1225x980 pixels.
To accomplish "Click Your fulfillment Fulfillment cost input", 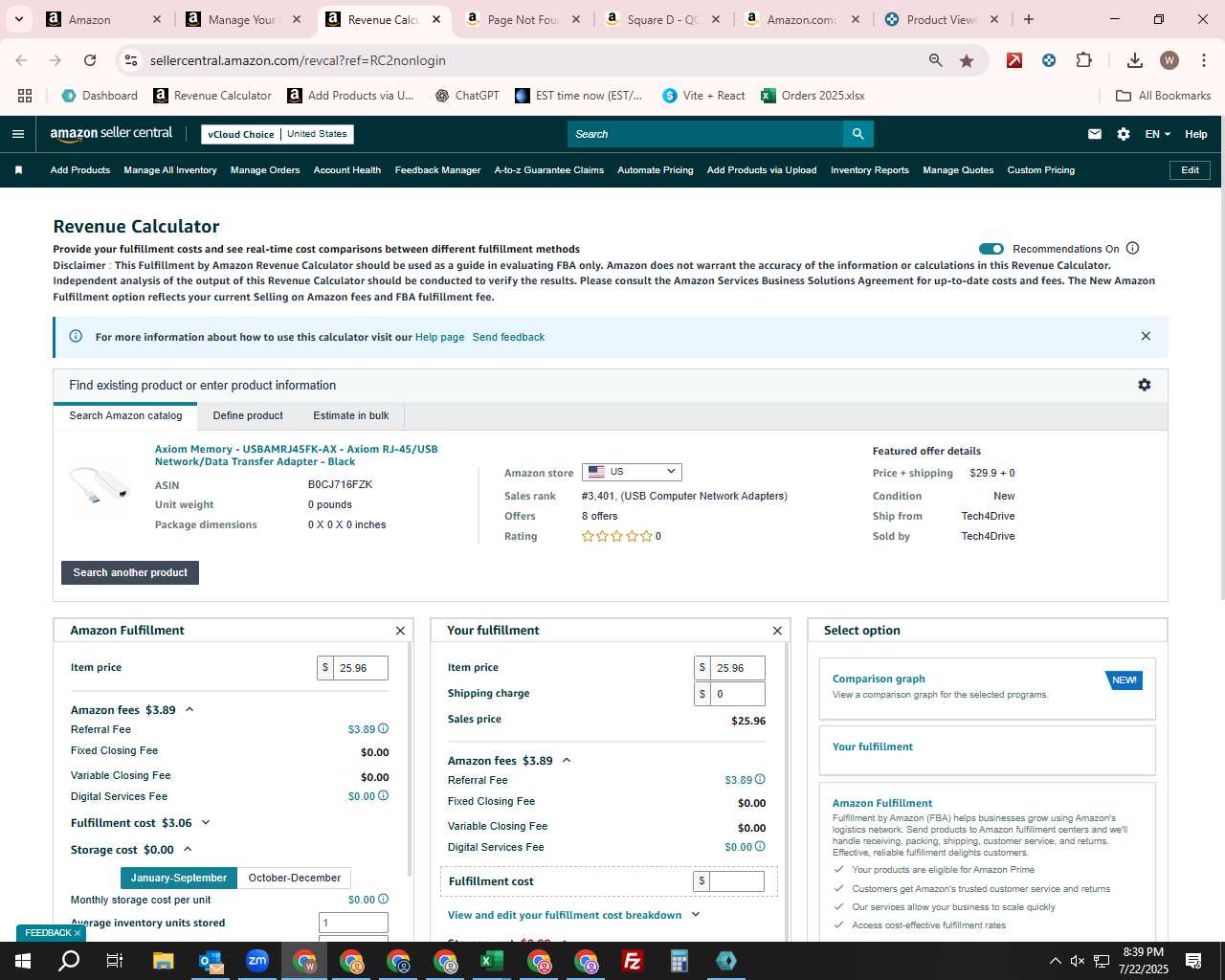I will click(x=736, y=880).
